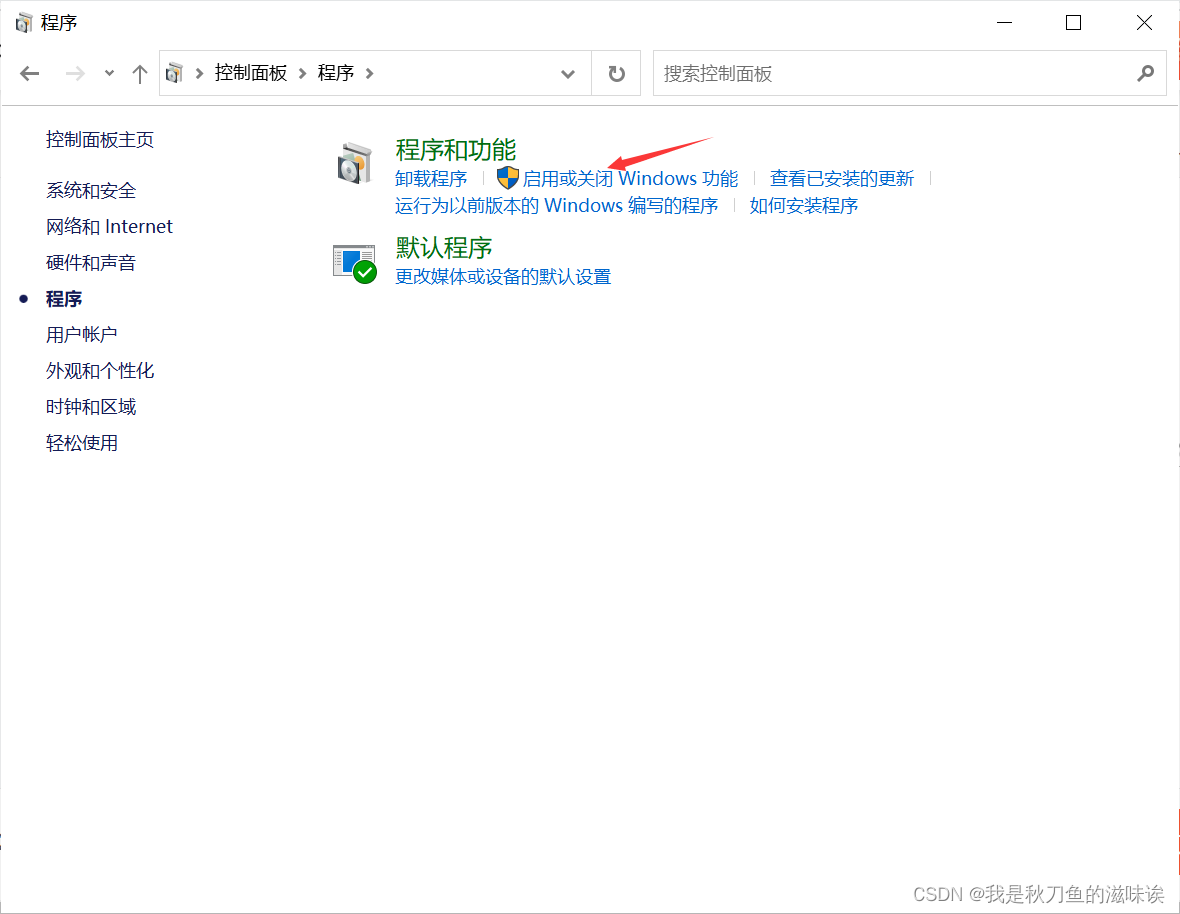This screenshot has height=914, width=1180.
Task: Click 卸载程序 link
Action: [x=431, y=178]
